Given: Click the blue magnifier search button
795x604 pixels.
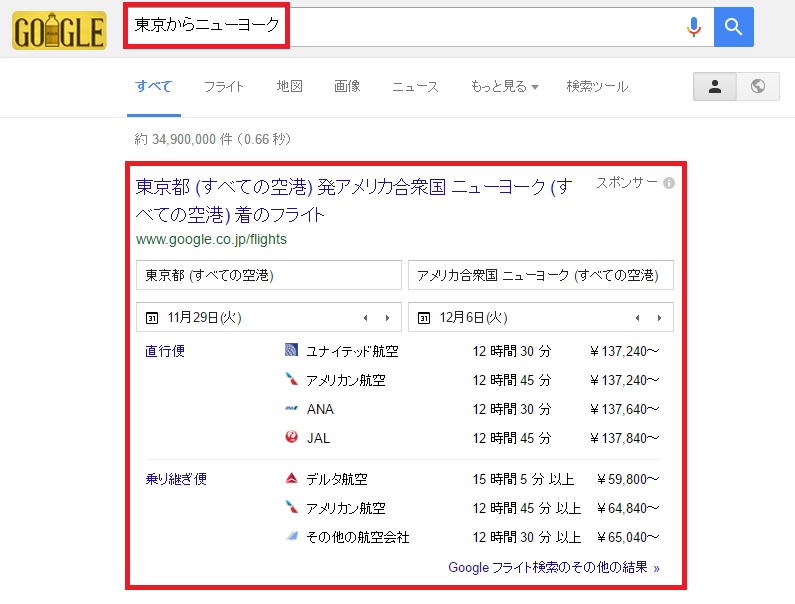Looking at the screenshot, I should 734,27.
